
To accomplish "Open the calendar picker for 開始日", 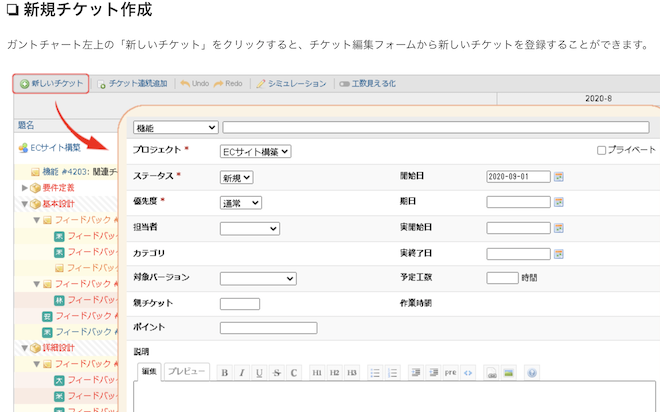I will tap(559, 177).
